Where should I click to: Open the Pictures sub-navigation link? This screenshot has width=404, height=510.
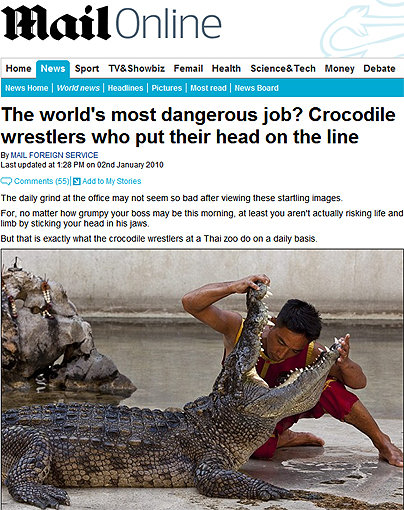coord(167,88)
